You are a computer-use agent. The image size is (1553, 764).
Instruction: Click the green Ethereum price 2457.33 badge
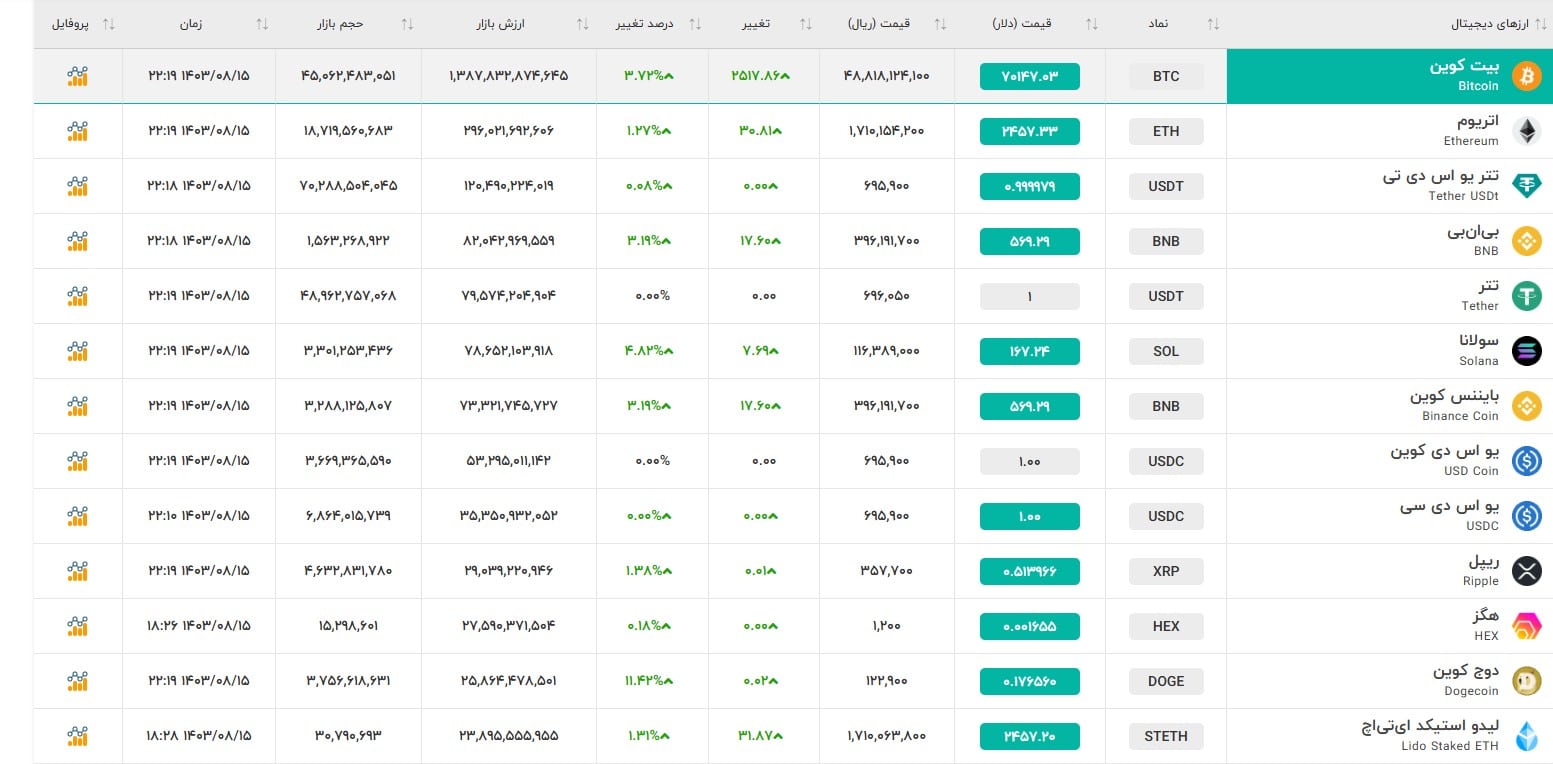click(x=1029, y=131)
